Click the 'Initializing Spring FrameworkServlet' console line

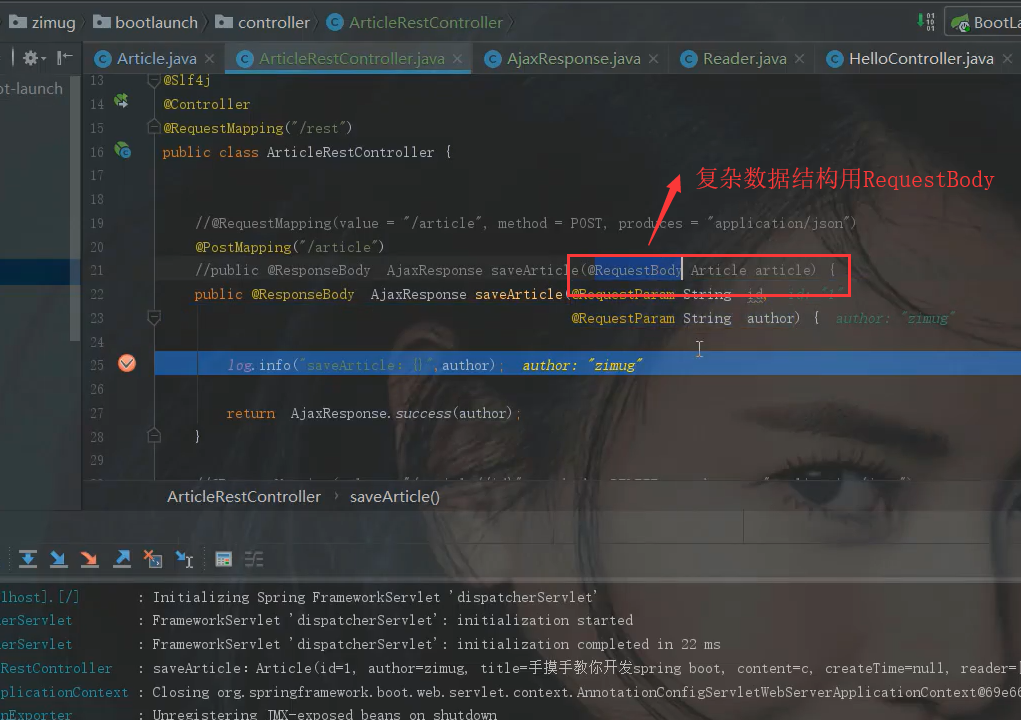point(299,597)
